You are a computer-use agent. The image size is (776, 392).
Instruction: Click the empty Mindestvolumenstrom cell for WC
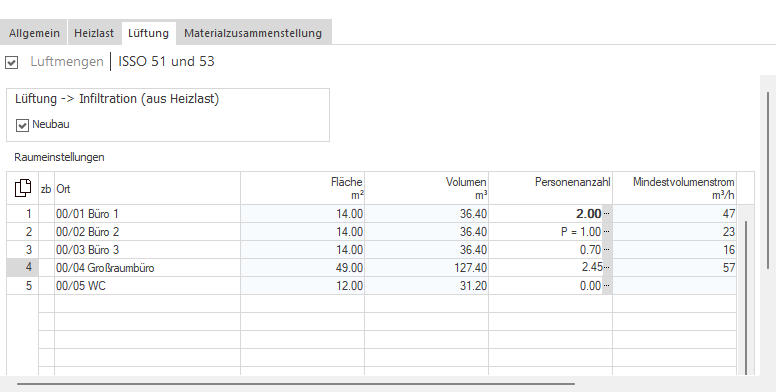(675, 286)
